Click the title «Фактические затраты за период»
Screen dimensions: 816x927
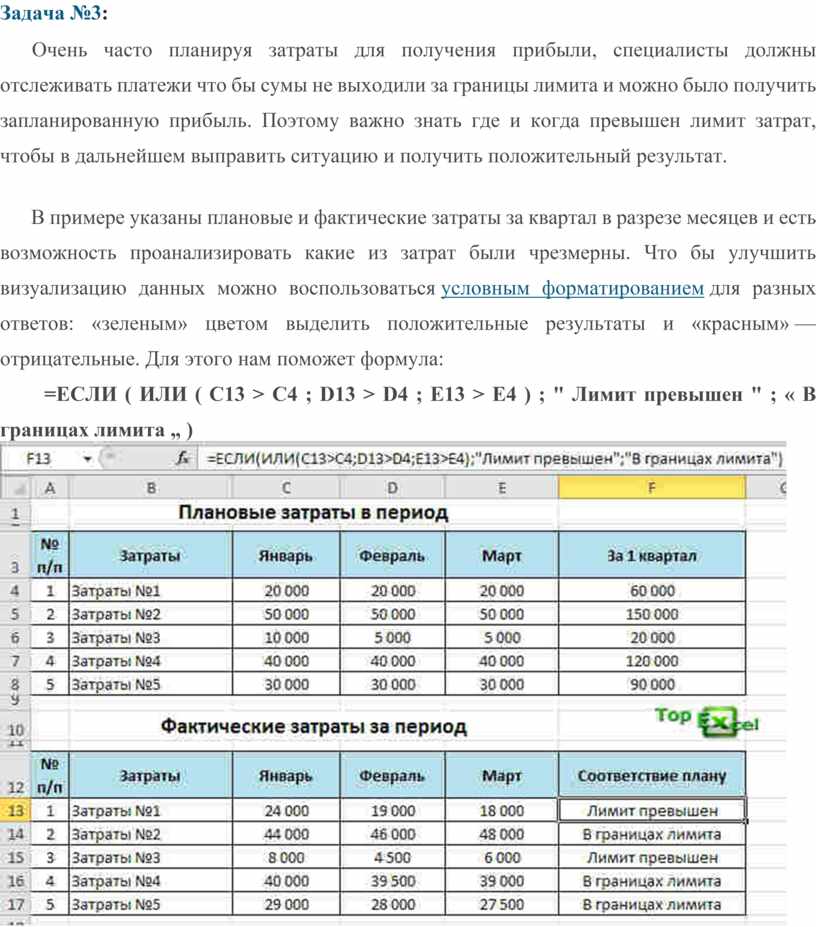coord(313,726)
